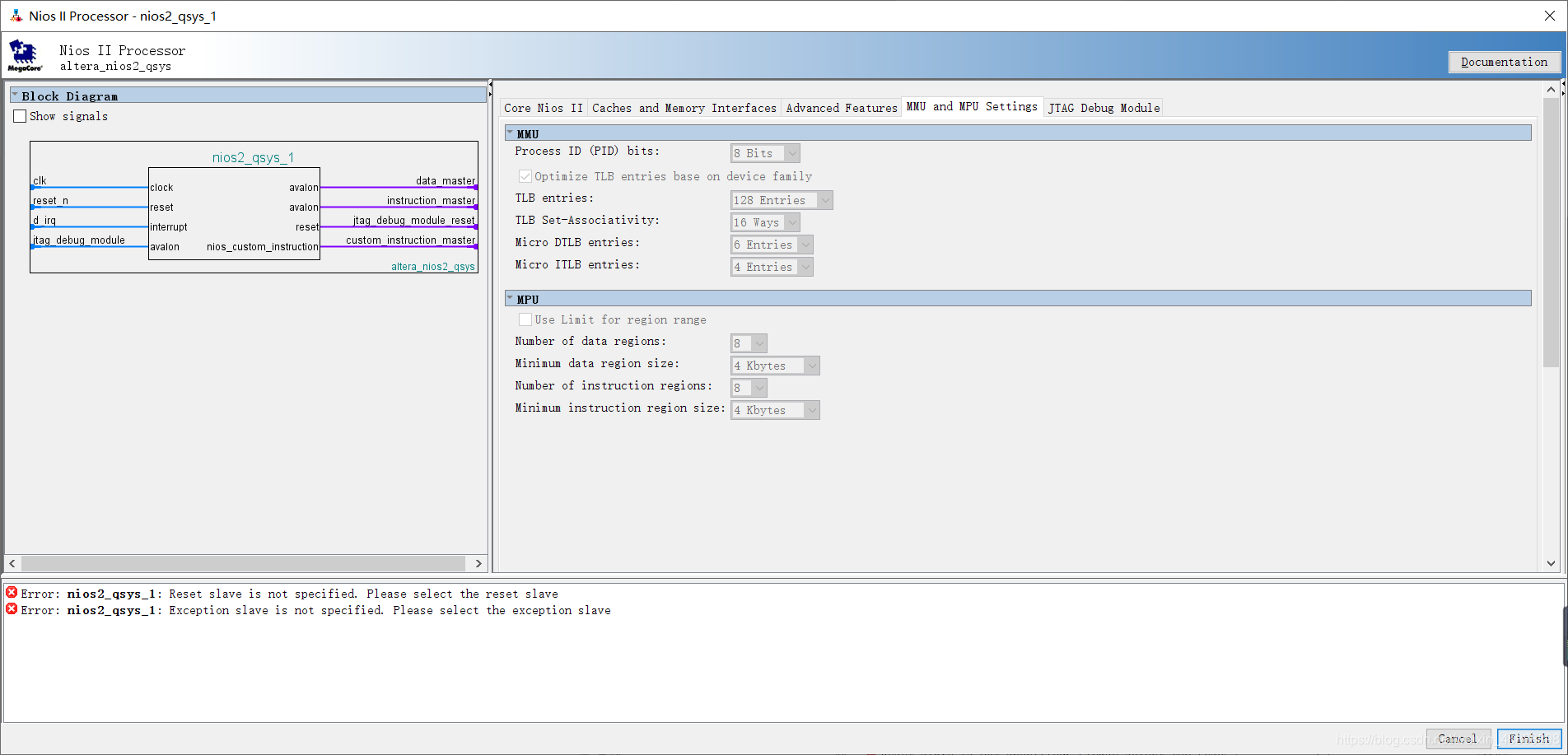
Task: Open Micro DTLB entries dropdown
Action: click(772, 245)
